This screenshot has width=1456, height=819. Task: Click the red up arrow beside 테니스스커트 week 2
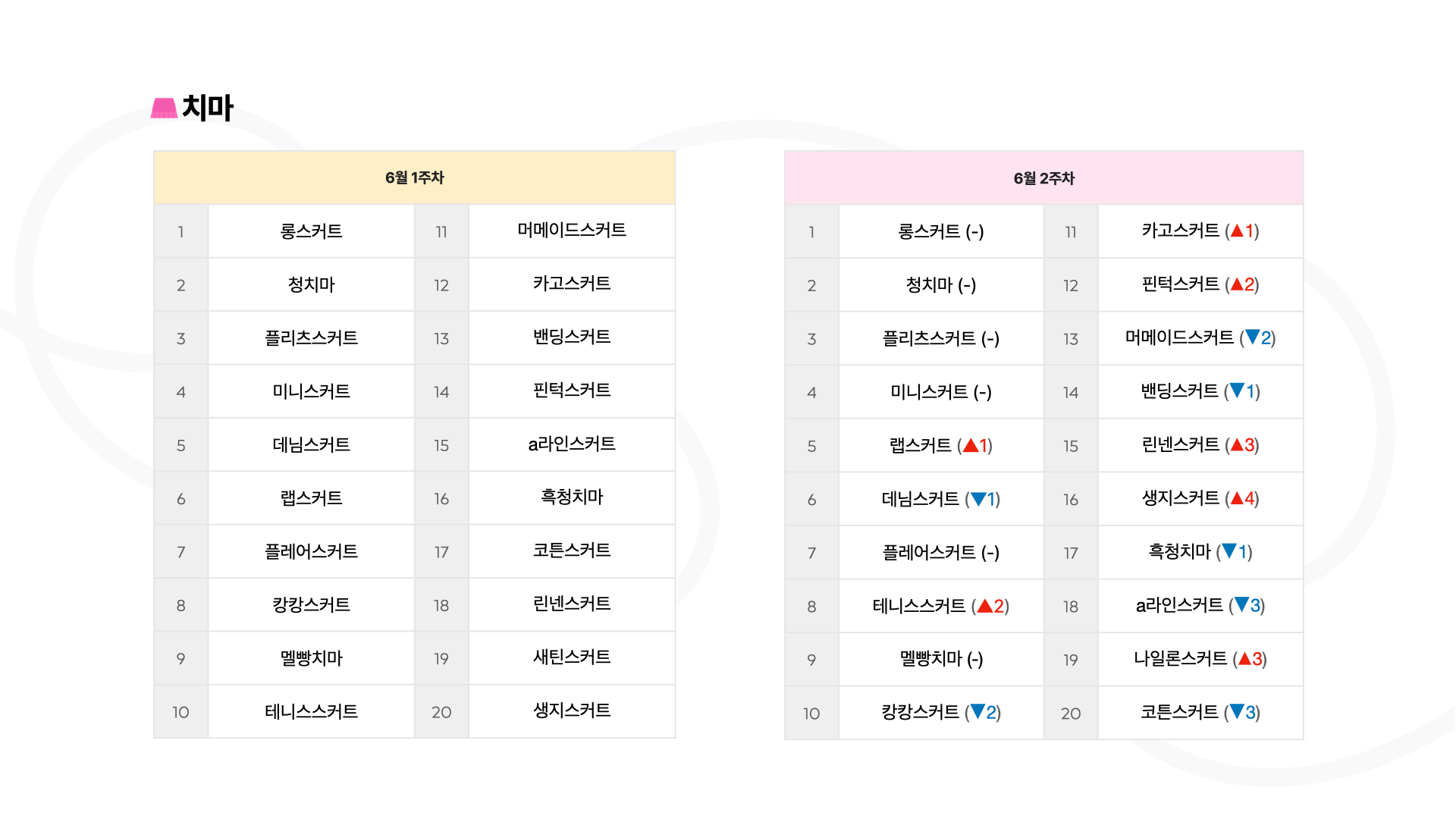tap(985, 605)
